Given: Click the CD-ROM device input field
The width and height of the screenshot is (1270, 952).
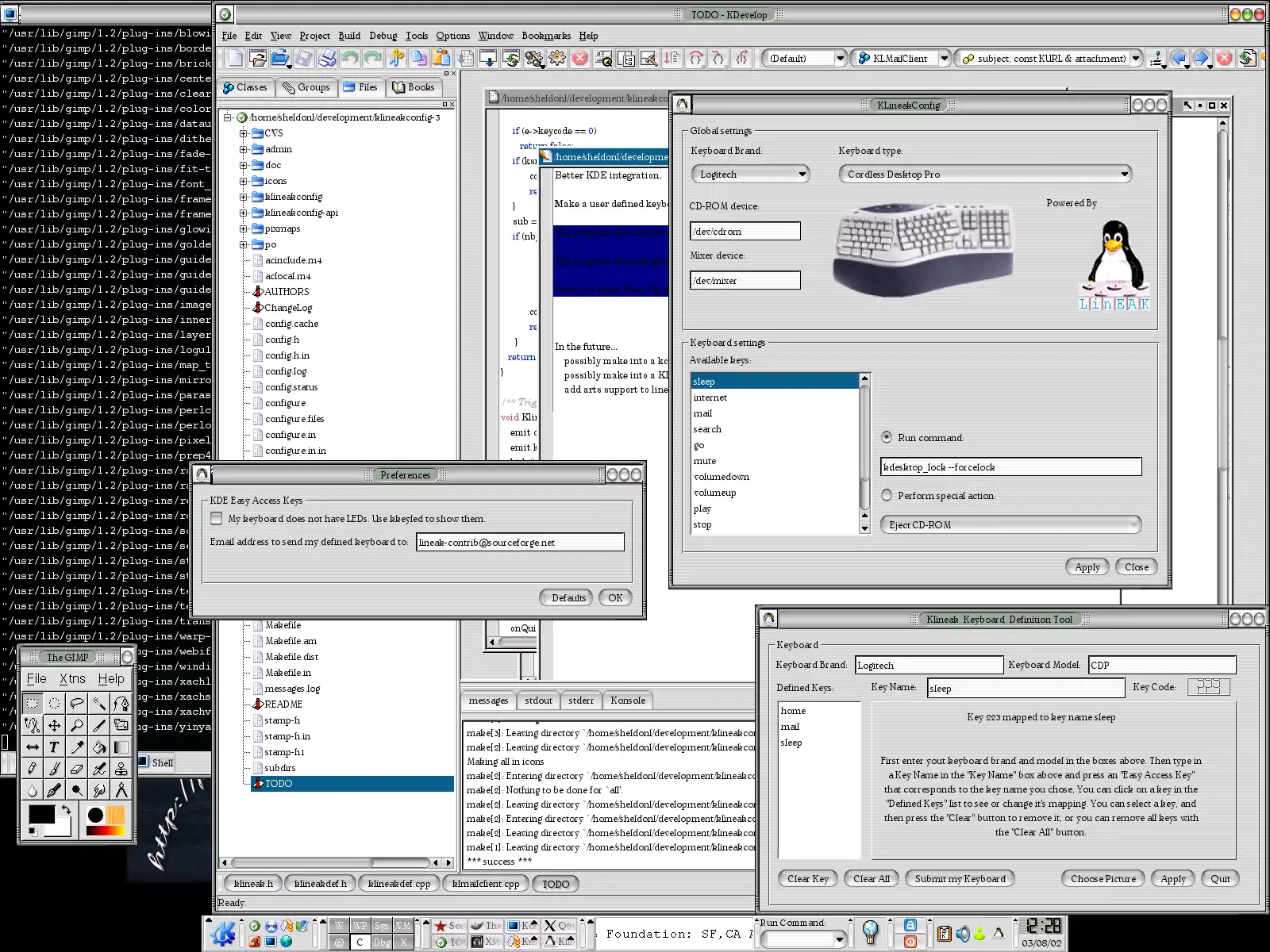Looking at the screenshot, I should click(x=745, y=231).
